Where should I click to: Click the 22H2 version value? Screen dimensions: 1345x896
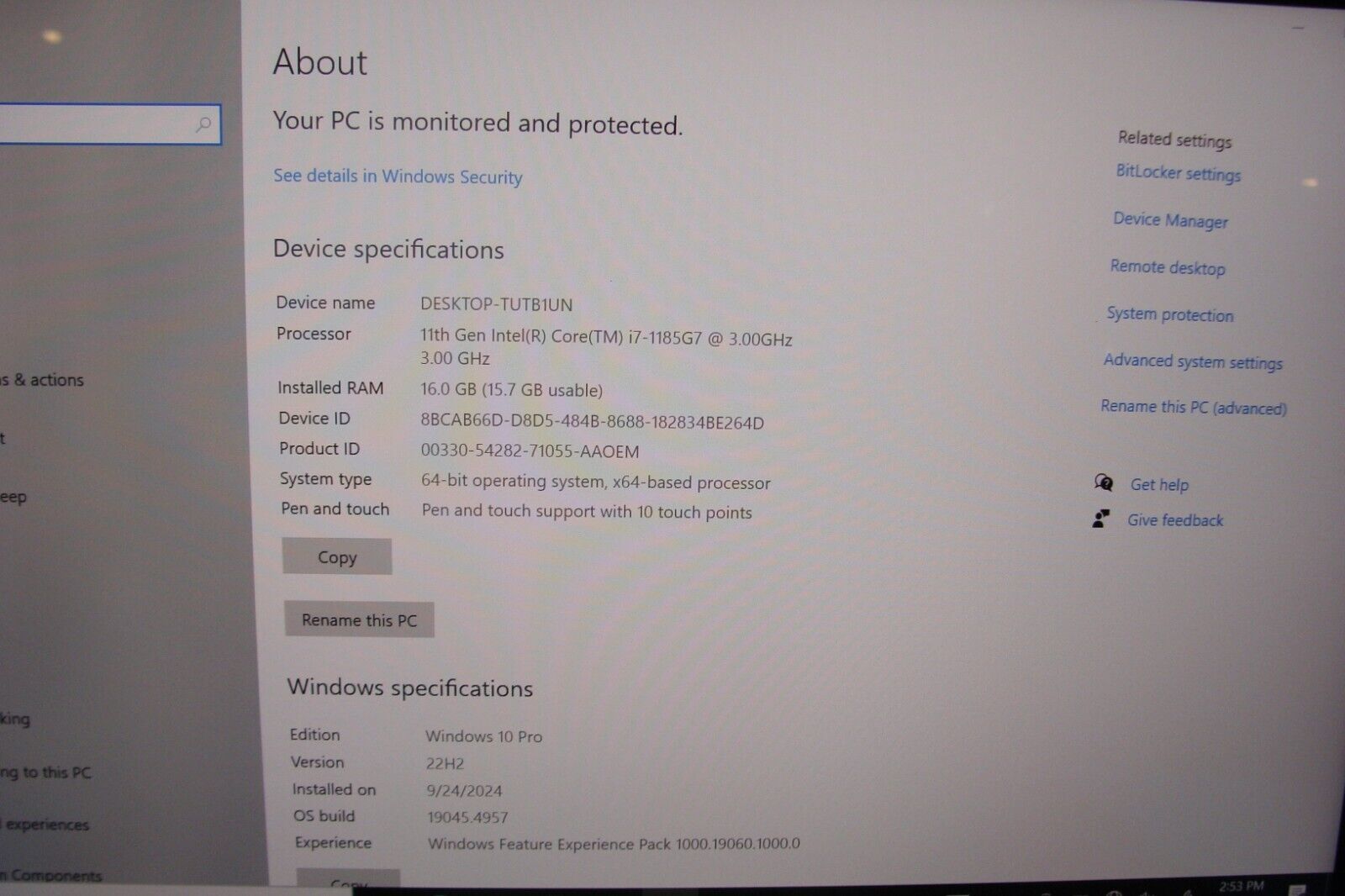coord(445,764)
